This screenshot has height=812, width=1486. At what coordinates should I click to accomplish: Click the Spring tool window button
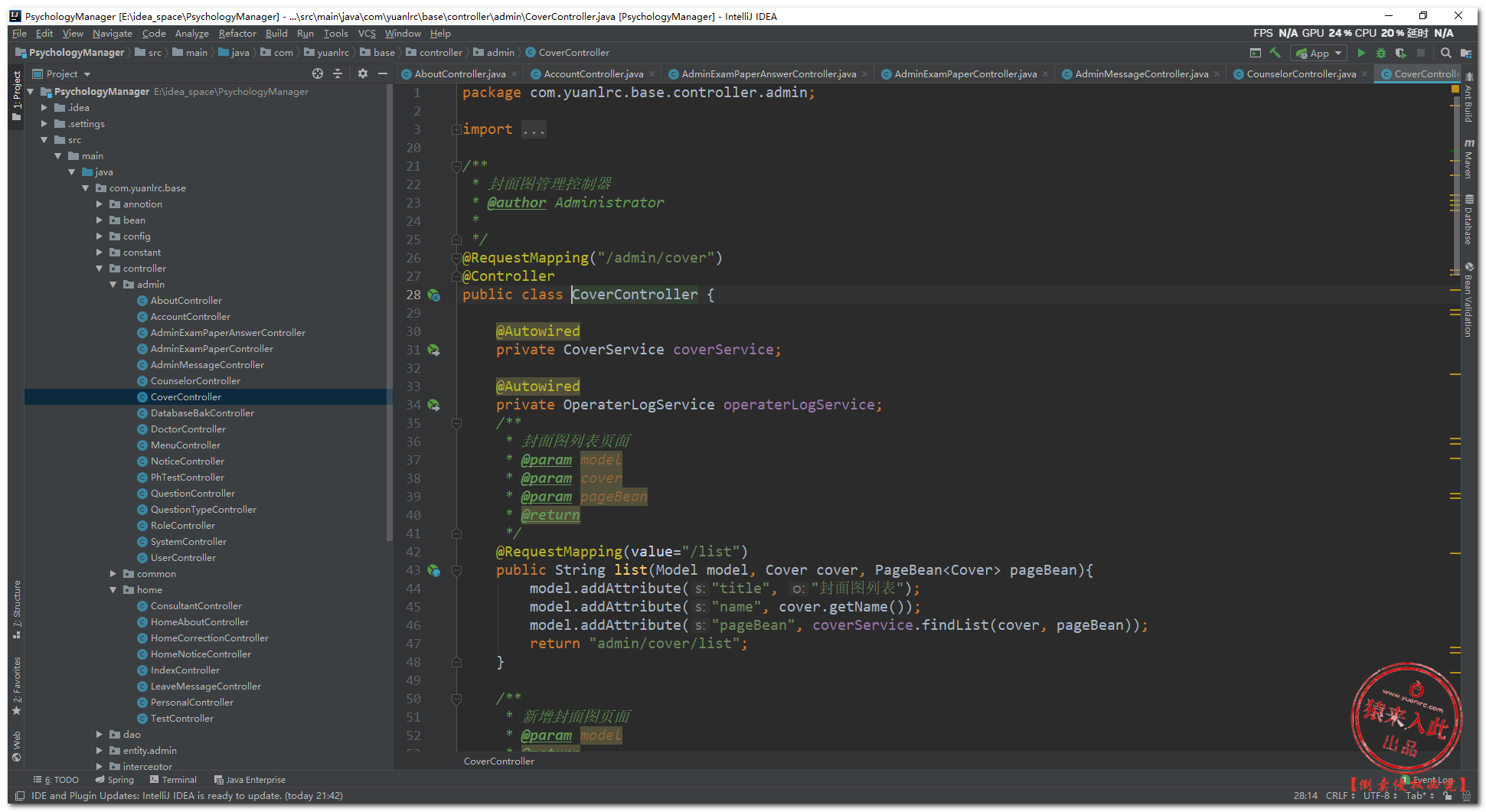(x=114, y=780)
